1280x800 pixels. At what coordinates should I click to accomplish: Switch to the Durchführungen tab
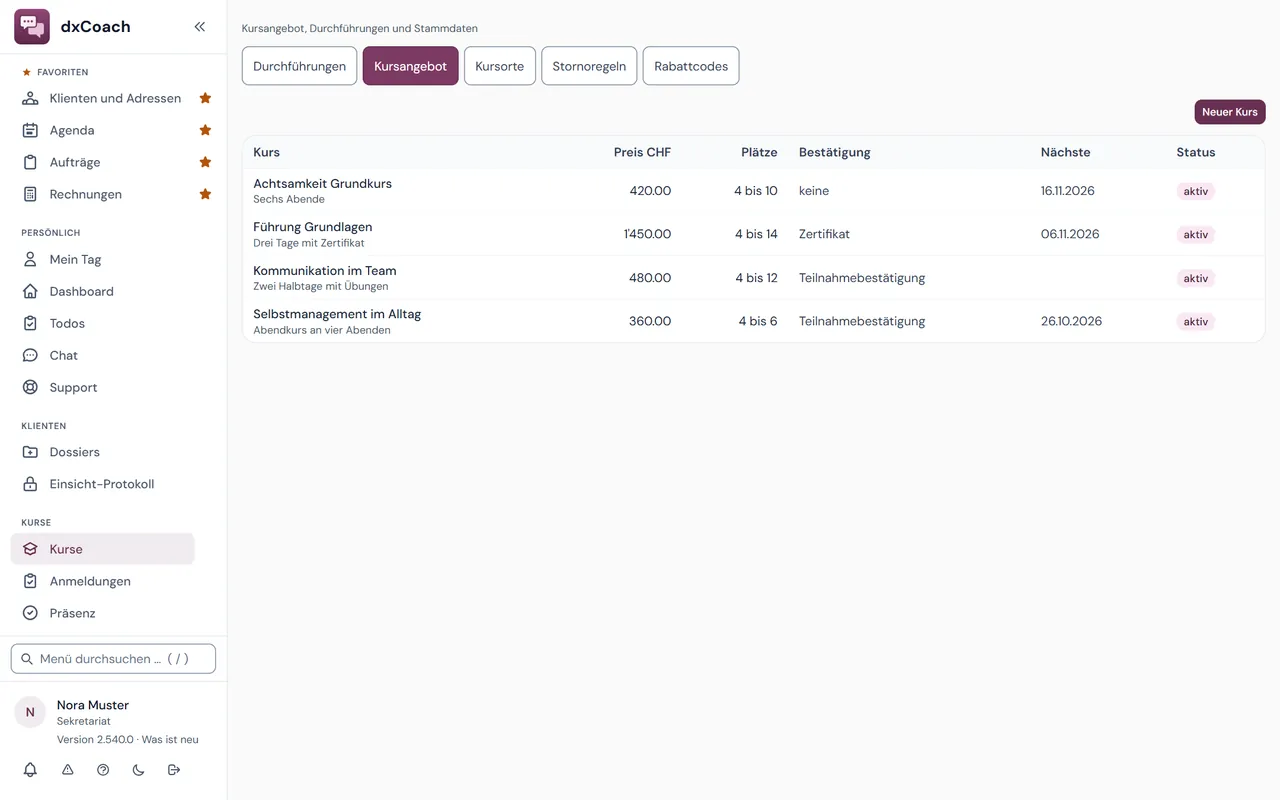pos(299,66)
